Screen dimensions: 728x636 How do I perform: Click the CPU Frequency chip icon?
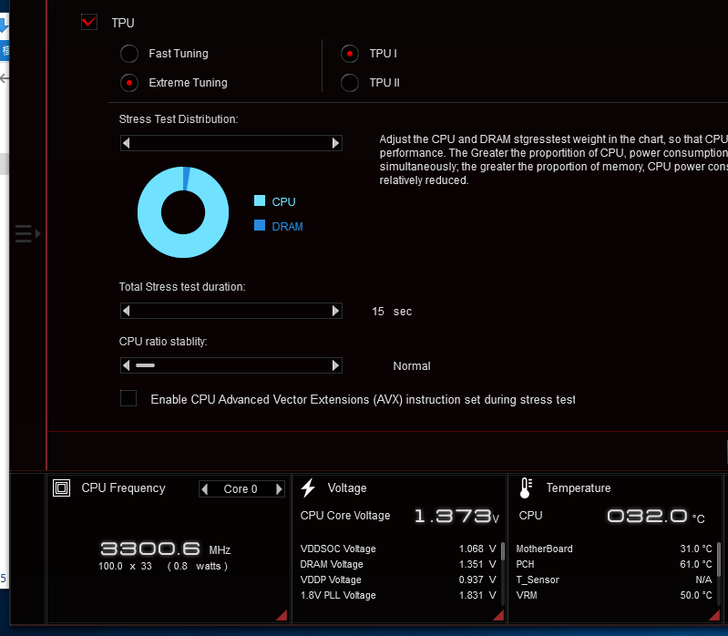click(x=62, y=488)
